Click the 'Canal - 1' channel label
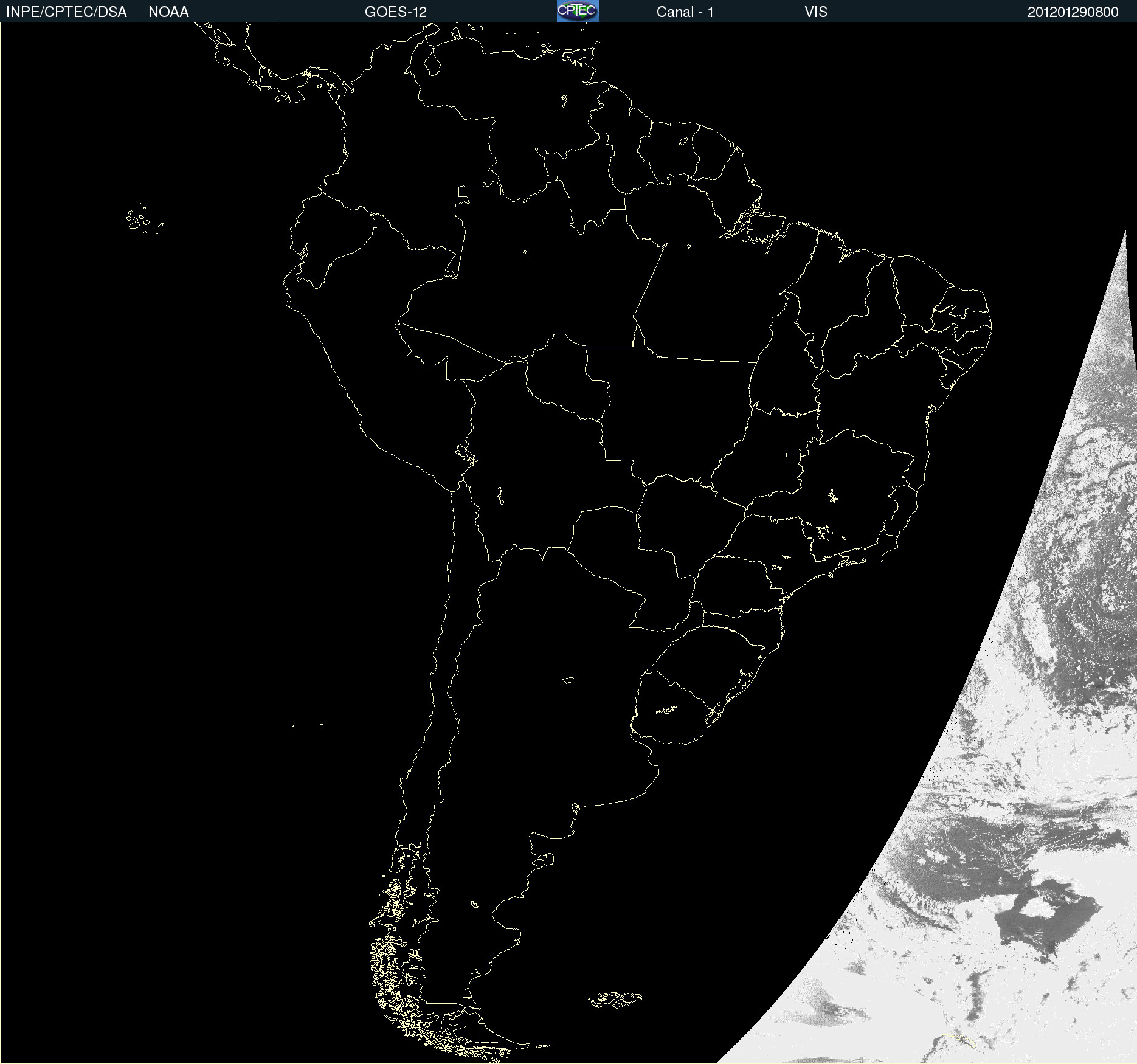Image resolution: width=1137 pixels, height=1064 pixels. pyautogui.click(x=685, y=12)
